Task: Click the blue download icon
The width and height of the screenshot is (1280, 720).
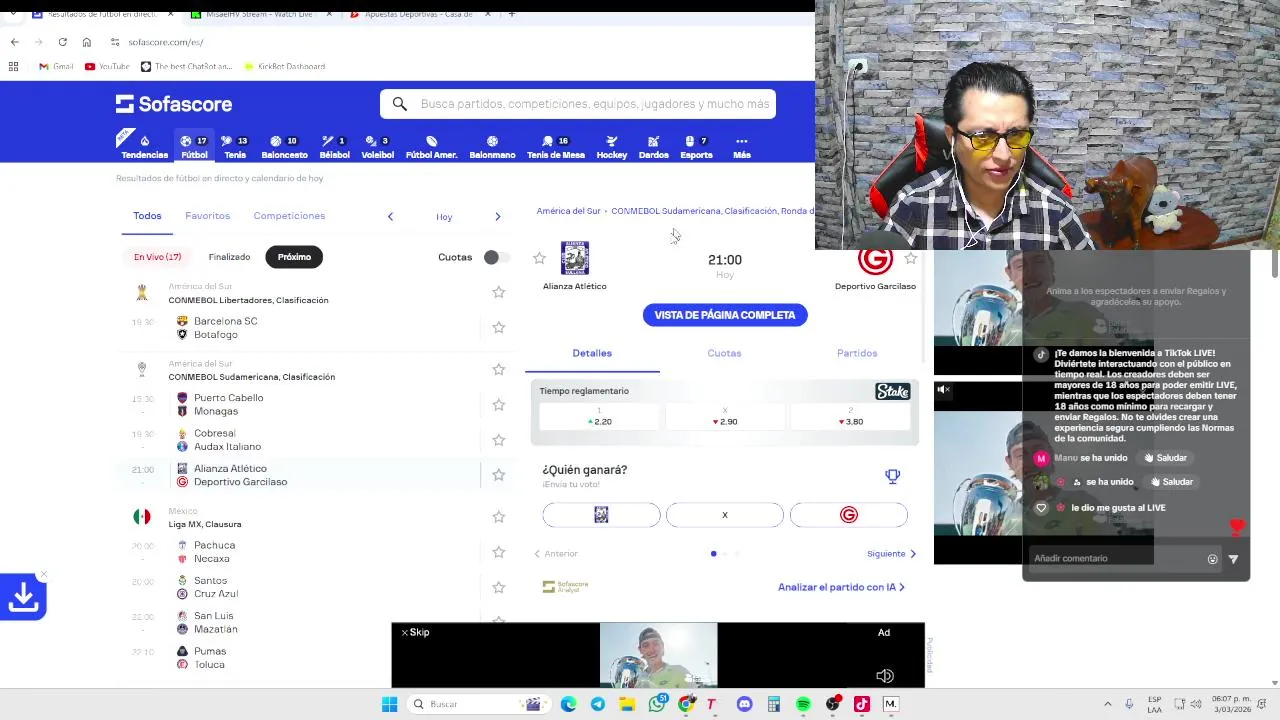Action: (x=23, y=598)
